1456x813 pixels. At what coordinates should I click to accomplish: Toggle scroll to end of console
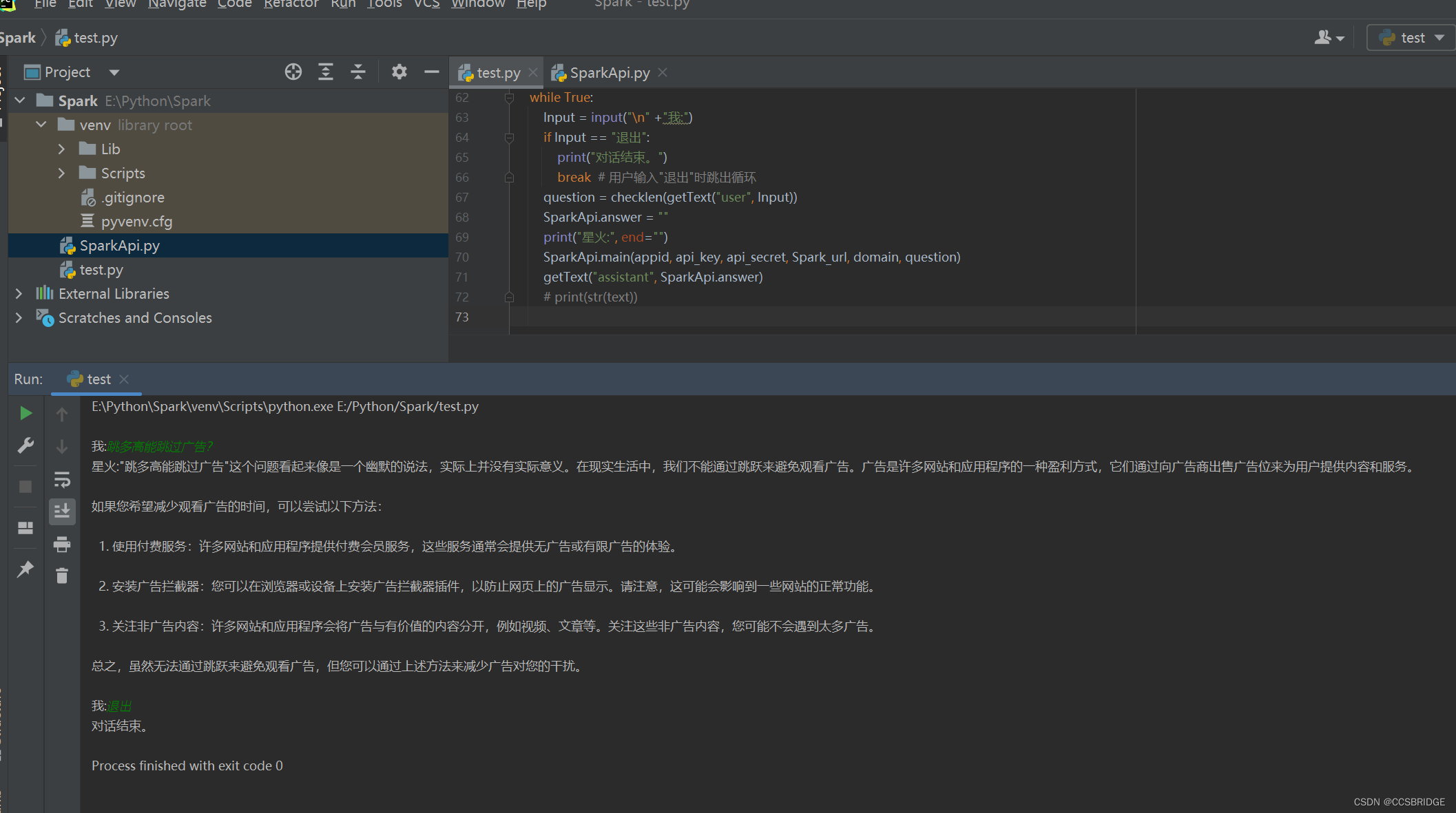[62, 511]
